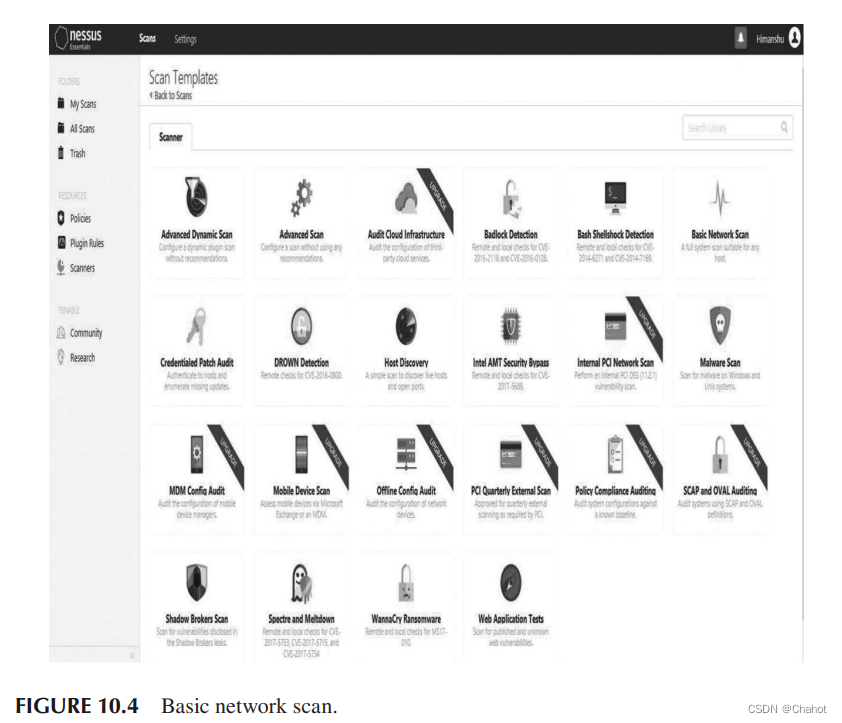Image resolution: width=842 pixels, height=723 pixels.
Task: Open the Intel AMT Security Bypass chip icon
Action: 511,326
